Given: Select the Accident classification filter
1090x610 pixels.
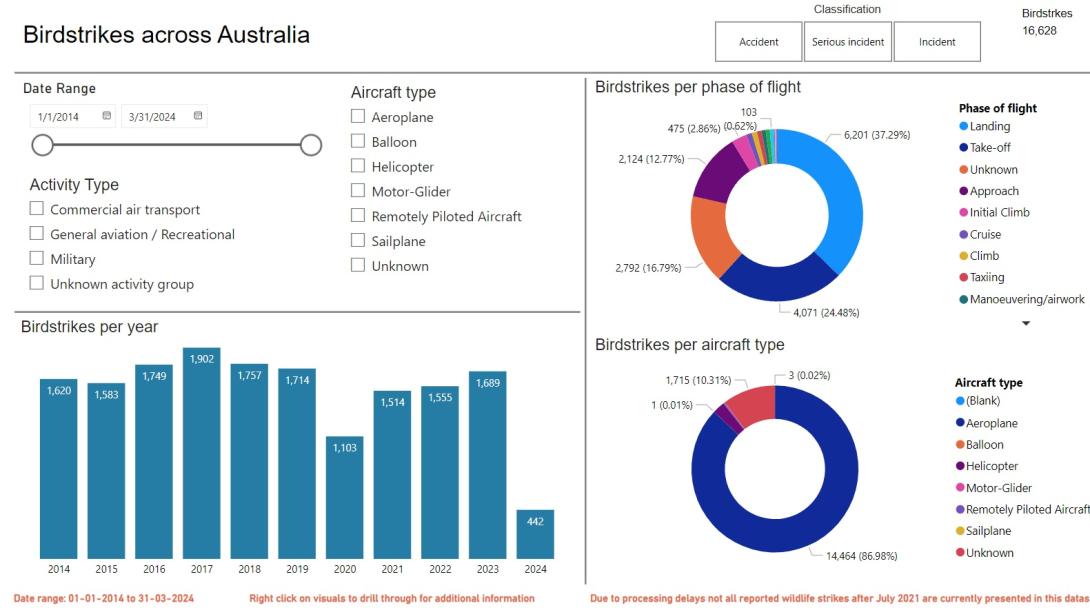Looking at the screenshot, I should [x=758, y=42].
